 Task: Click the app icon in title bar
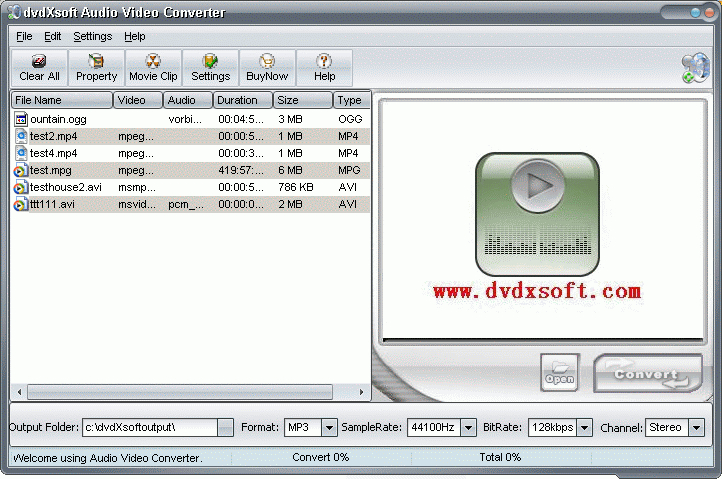tap(14, 12)
